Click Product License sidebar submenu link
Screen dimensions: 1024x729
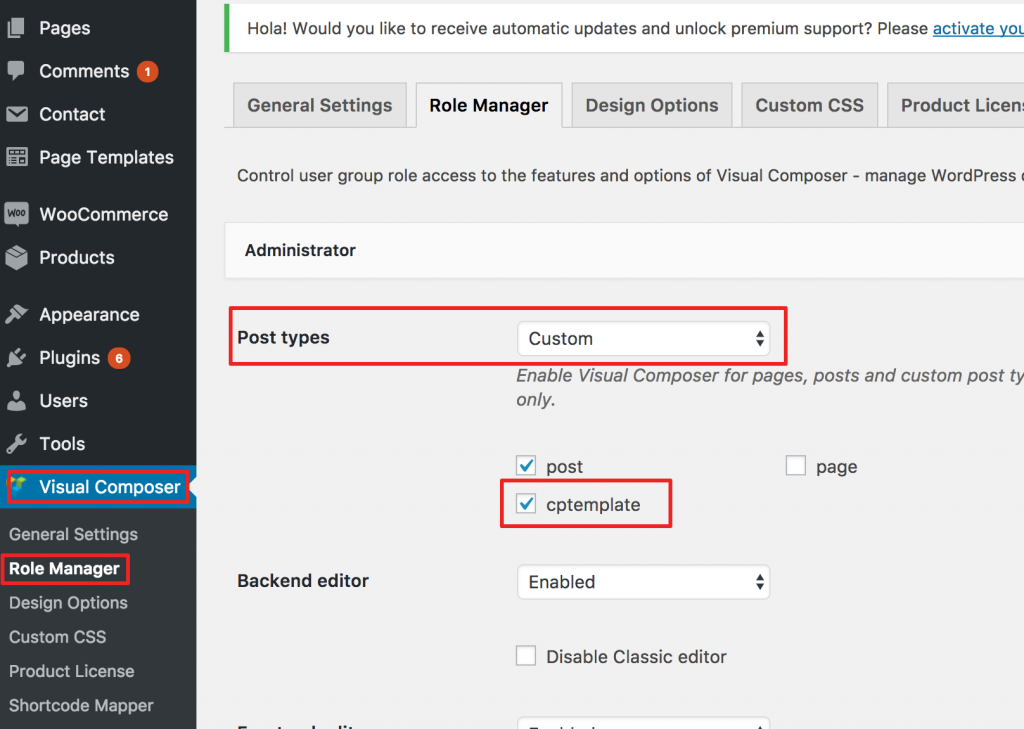click(x=71, y=671)
